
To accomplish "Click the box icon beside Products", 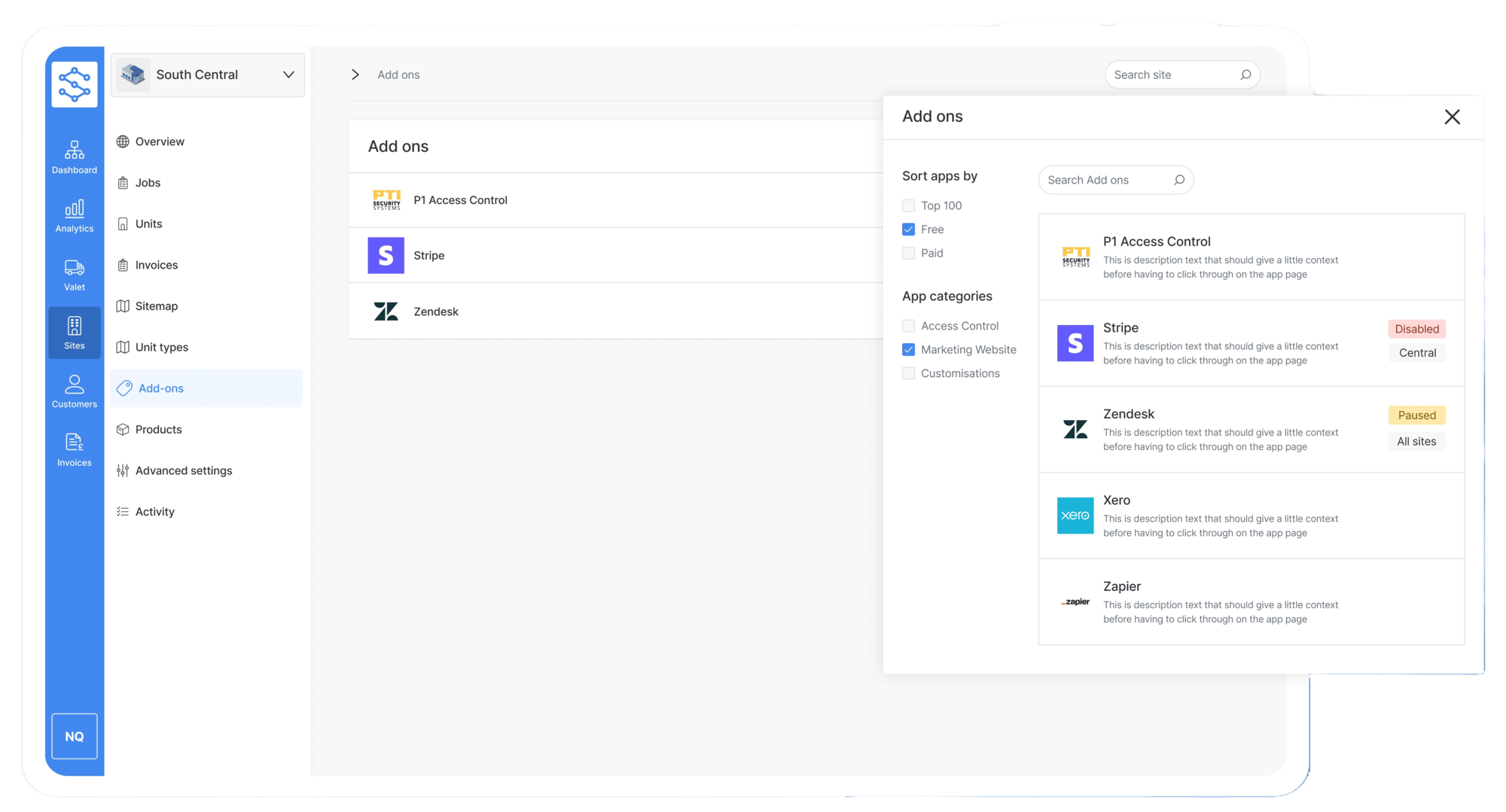I will 123,429.
